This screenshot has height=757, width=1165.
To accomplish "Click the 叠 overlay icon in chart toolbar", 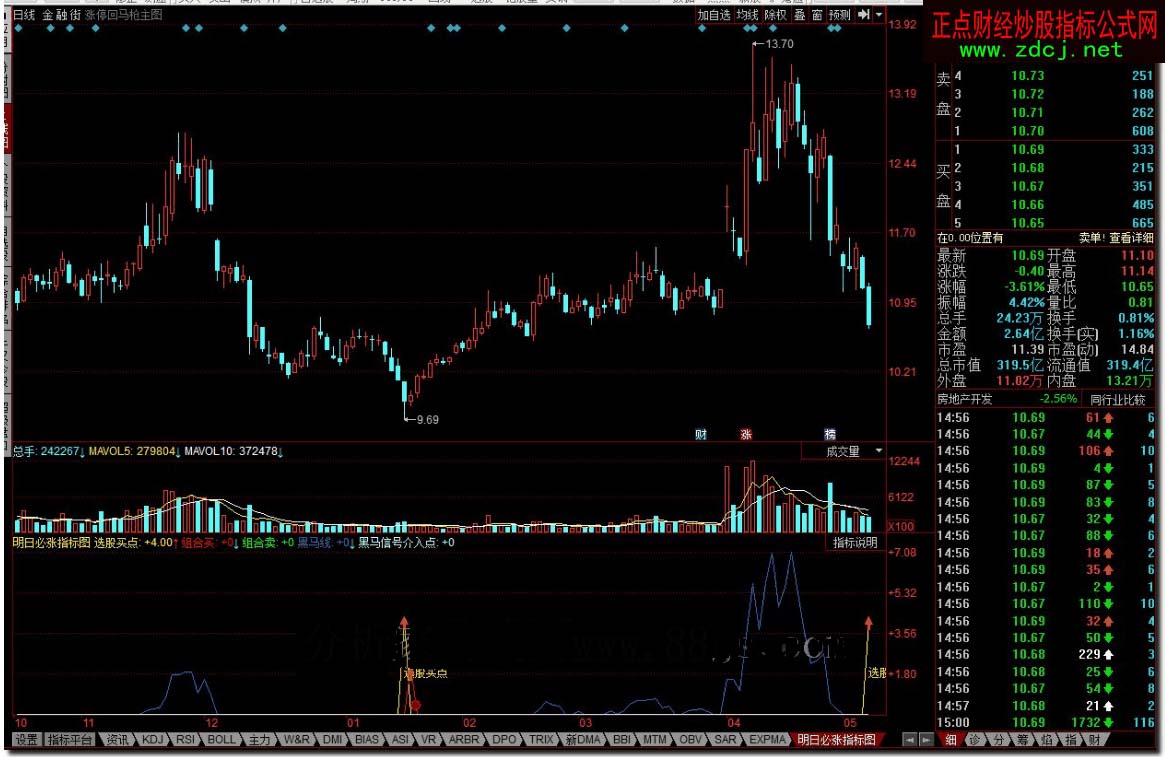I will [x=800, y=15].
